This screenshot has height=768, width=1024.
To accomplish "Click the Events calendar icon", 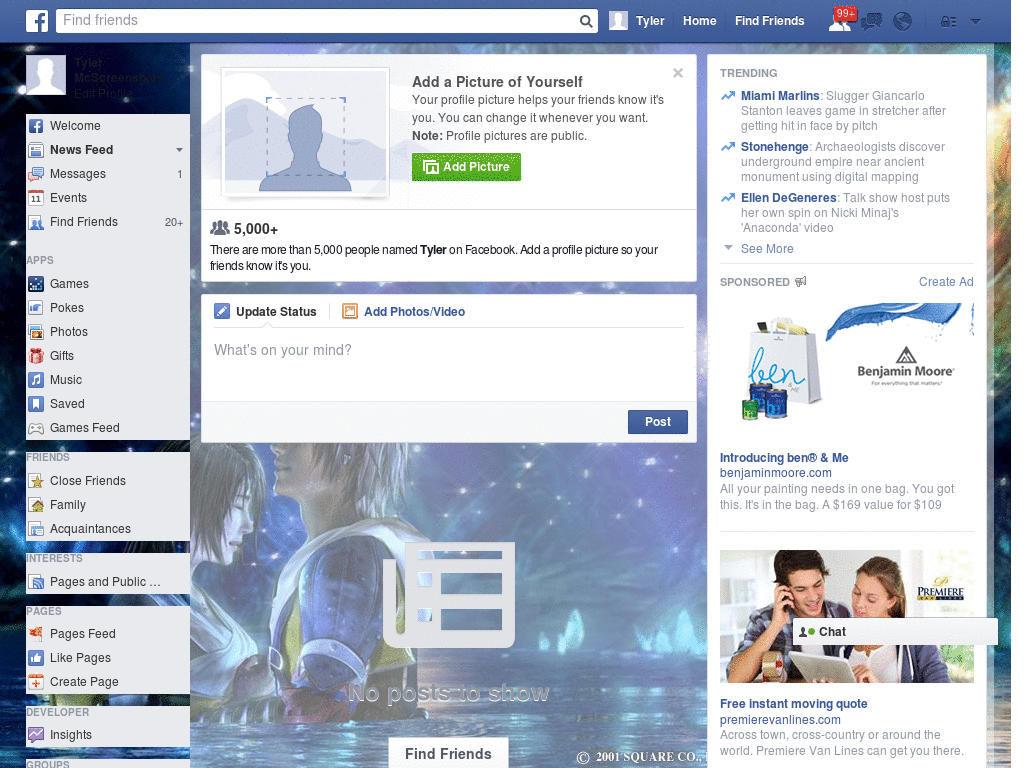I will (x=36, y=198).
